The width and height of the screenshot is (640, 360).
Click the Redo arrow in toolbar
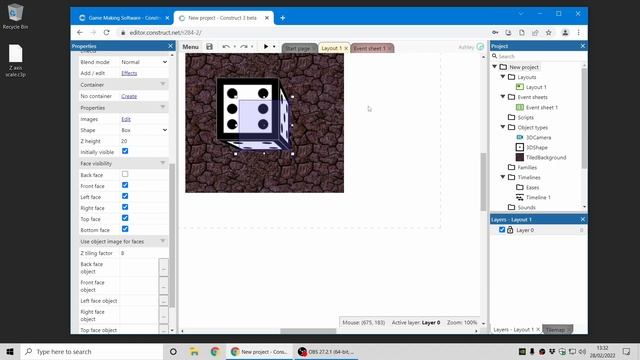click(x=244, y=47)
